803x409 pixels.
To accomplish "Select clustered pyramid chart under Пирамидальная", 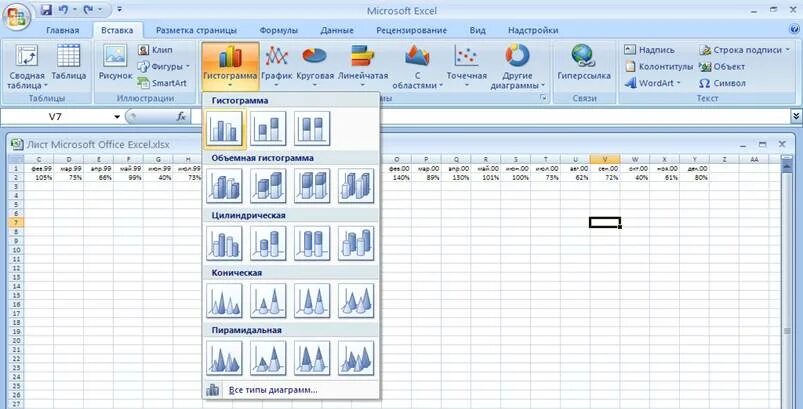I will [x=224, y=358].
